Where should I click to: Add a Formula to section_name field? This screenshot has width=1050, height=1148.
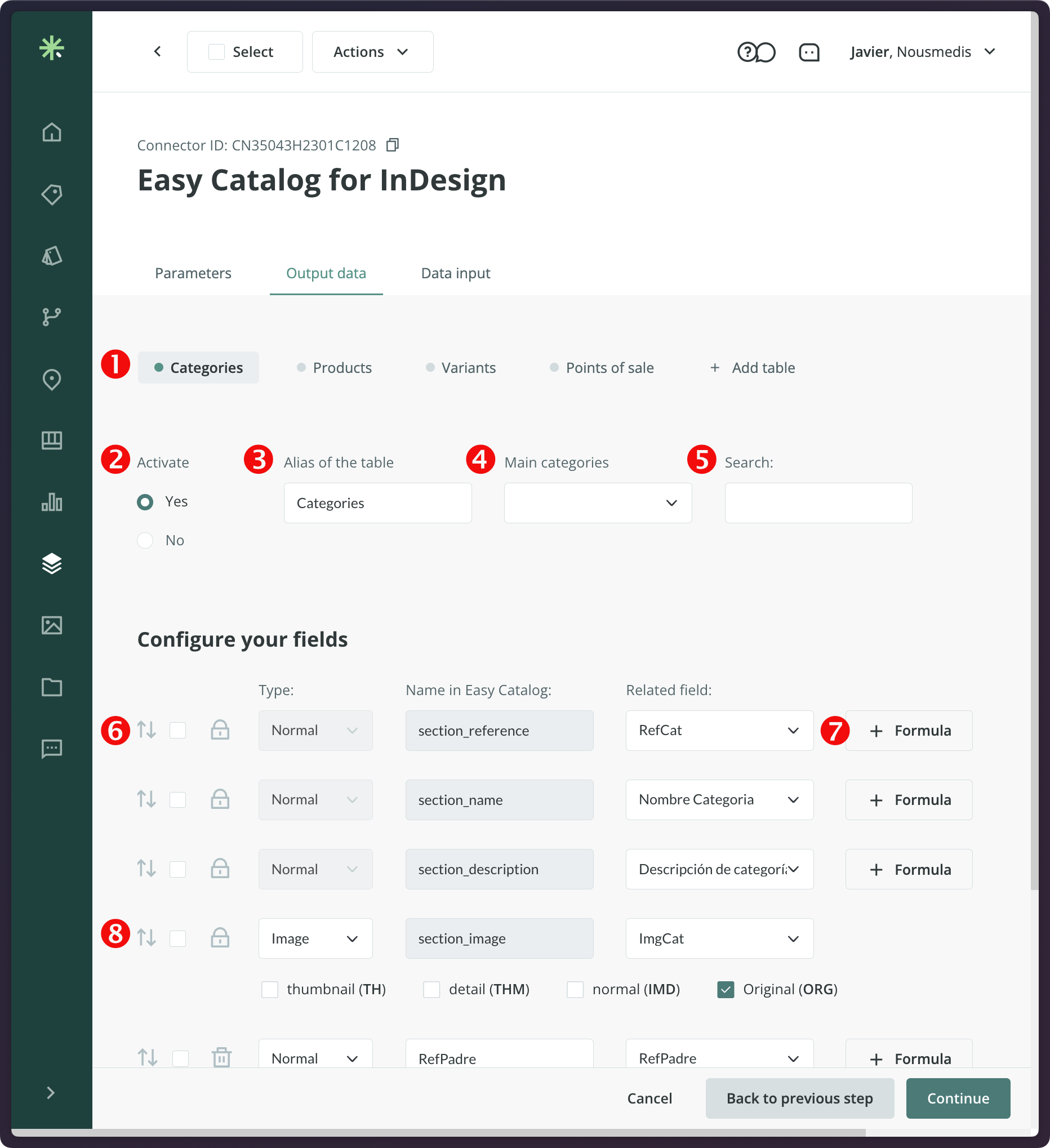[x=908, y=799]
